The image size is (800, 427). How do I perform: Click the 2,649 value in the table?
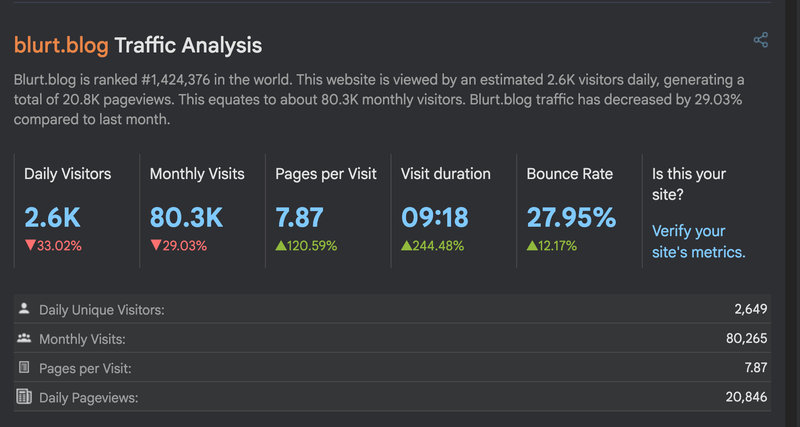pos(751,309)
